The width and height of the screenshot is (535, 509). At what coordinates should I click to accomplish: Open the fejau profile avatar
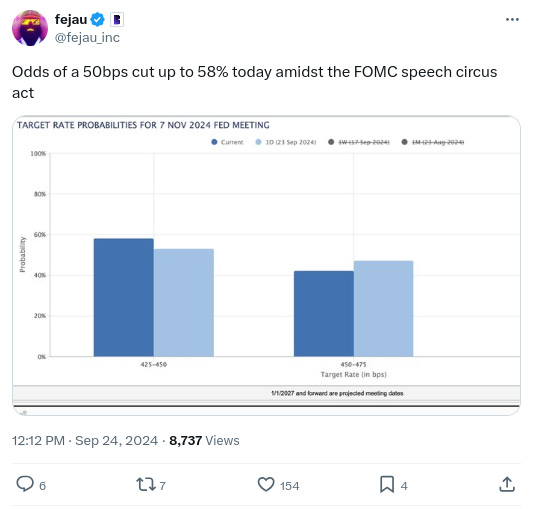30,28
